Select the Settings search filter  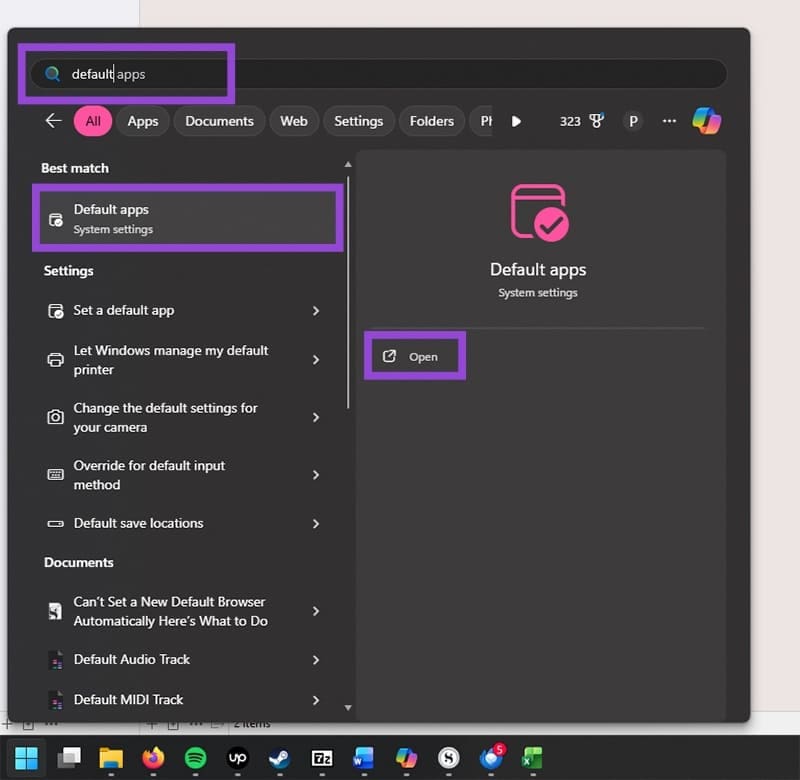point(358,120)
